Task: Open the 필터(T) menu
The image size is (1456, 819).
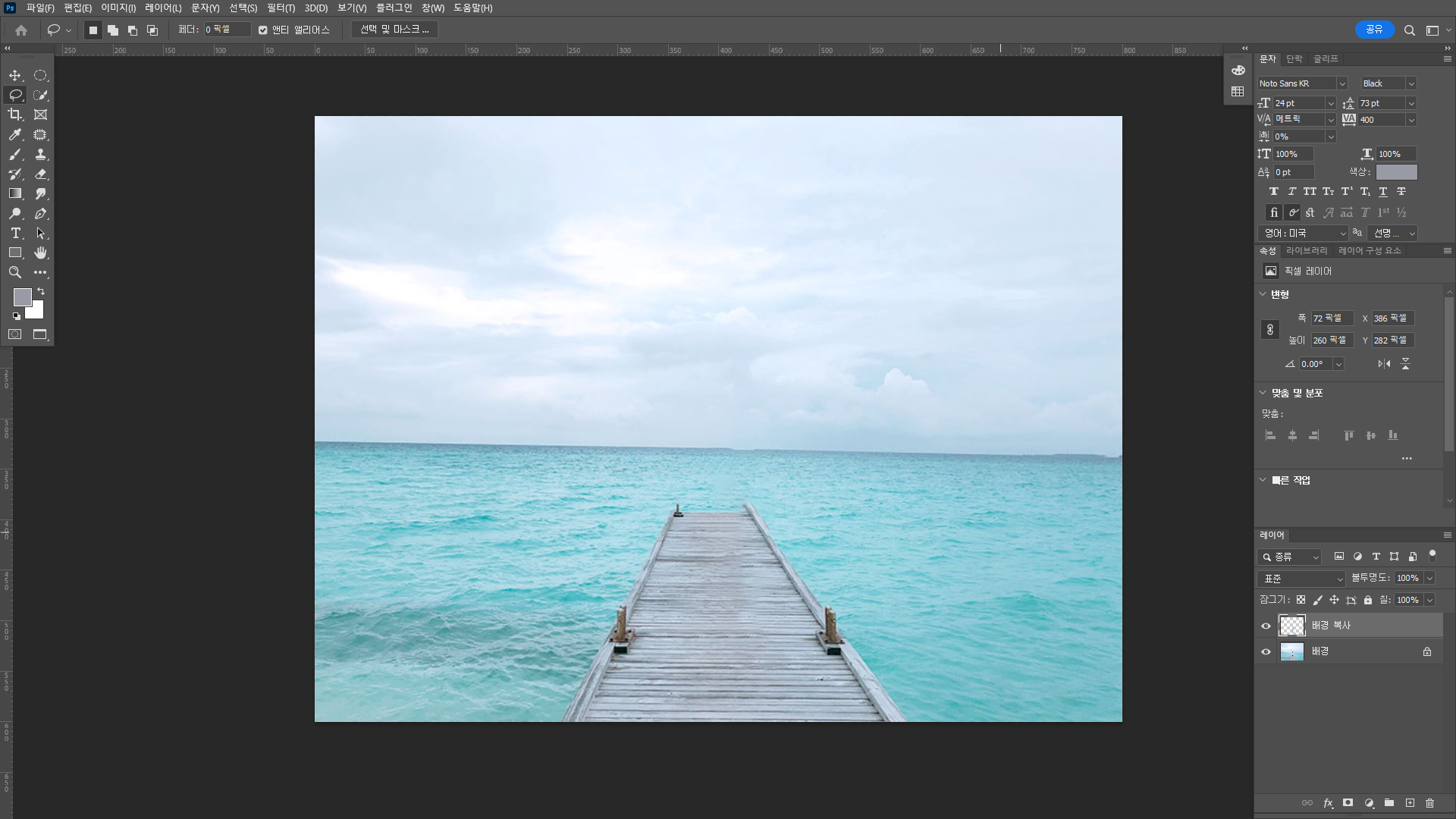Action: [281, 8]
